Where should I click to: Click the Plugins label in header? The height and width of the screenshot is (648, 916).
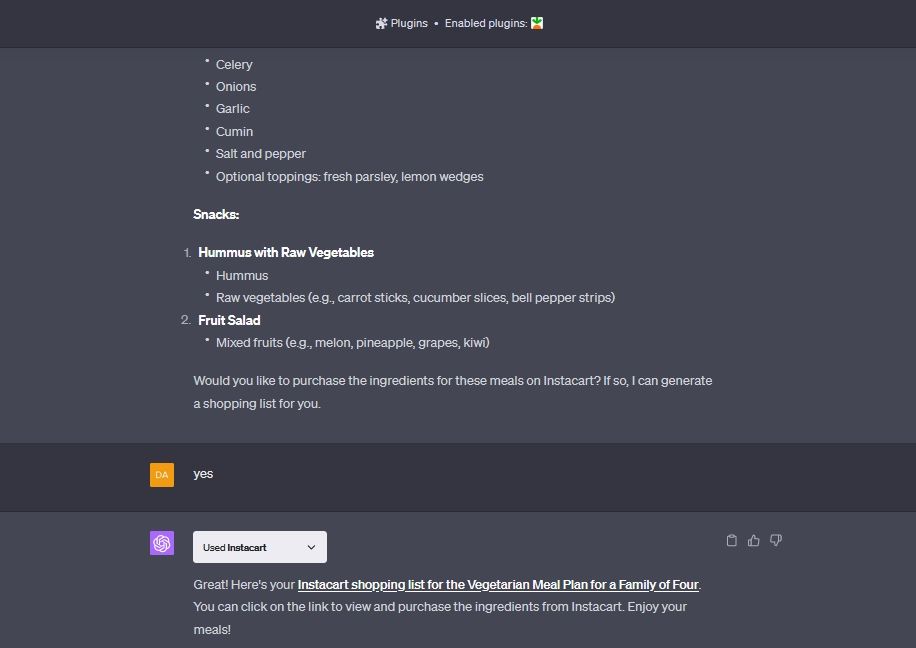[409, 23]
